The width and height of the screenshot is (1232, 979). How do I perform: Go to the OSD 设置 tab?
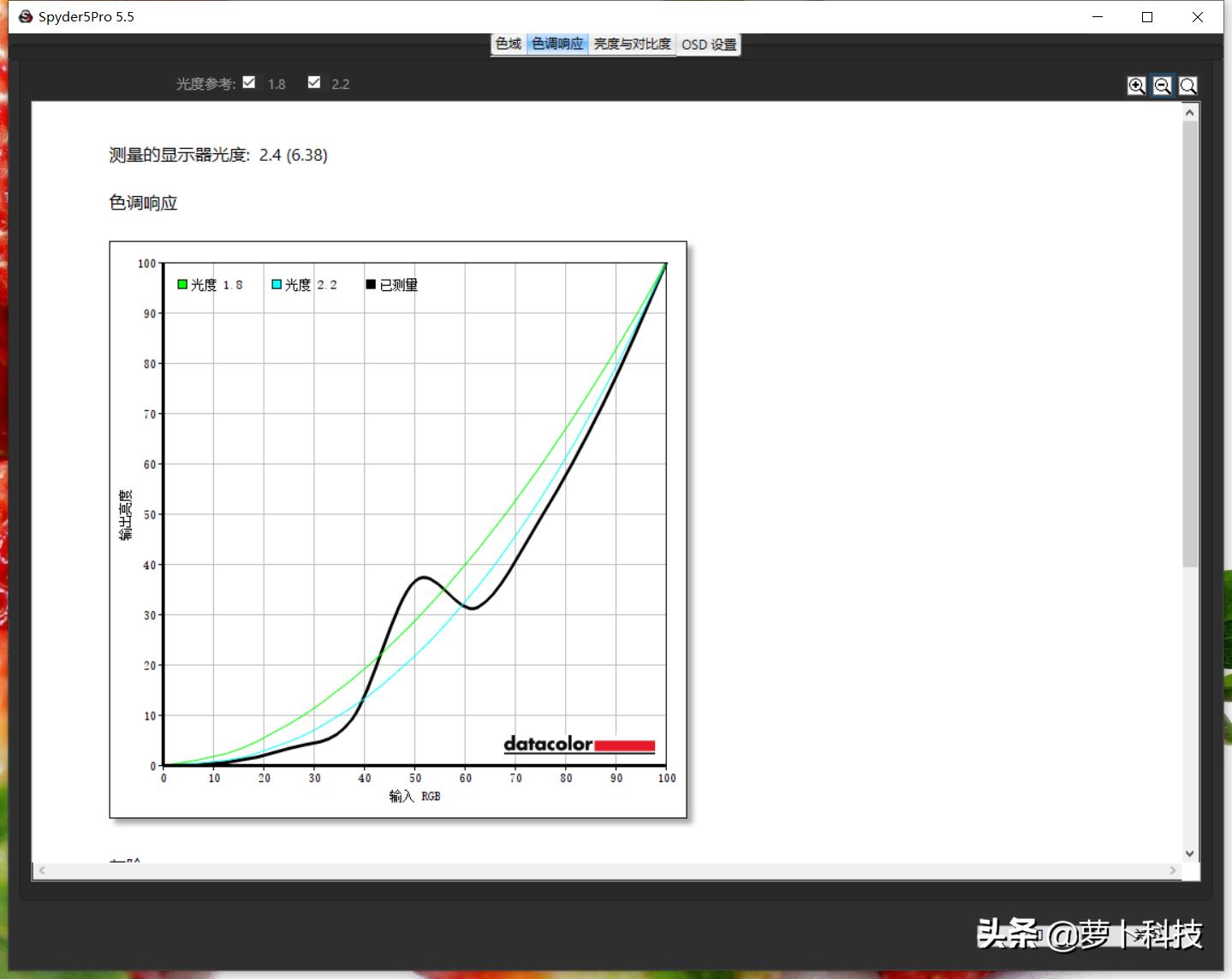point(709,44)
